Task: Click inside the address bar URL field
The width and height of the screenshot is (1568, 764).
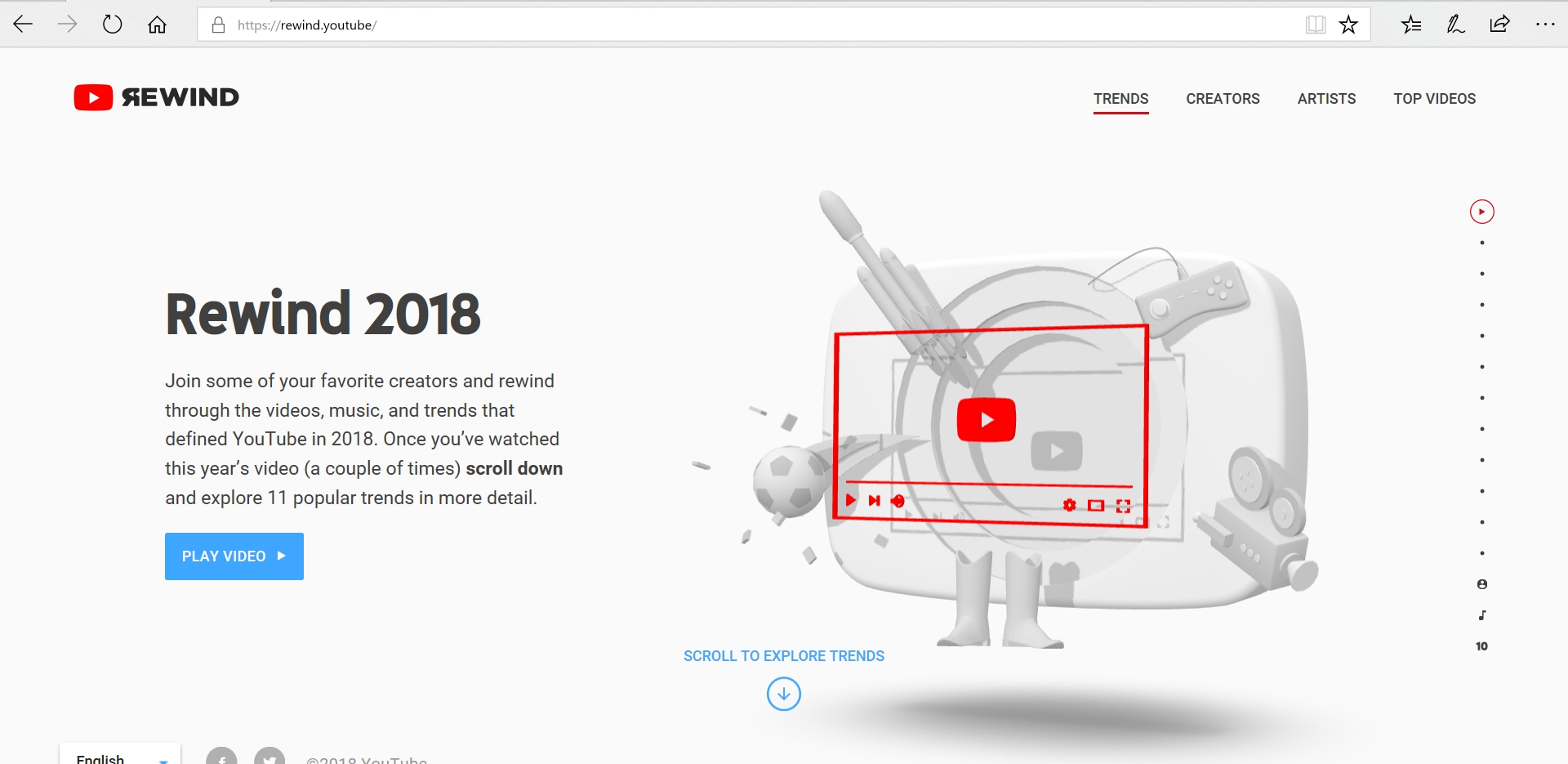Action: (490, 24)
